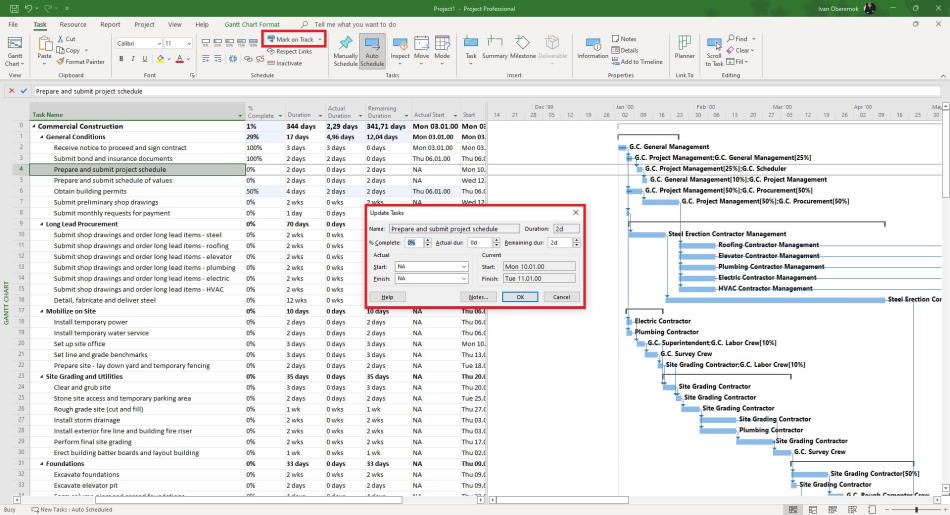Image resolution: width=950 pixels, height=515 pixels.
Task: Switch to the Gantt Chart Format tab
Action: (252, 25)
